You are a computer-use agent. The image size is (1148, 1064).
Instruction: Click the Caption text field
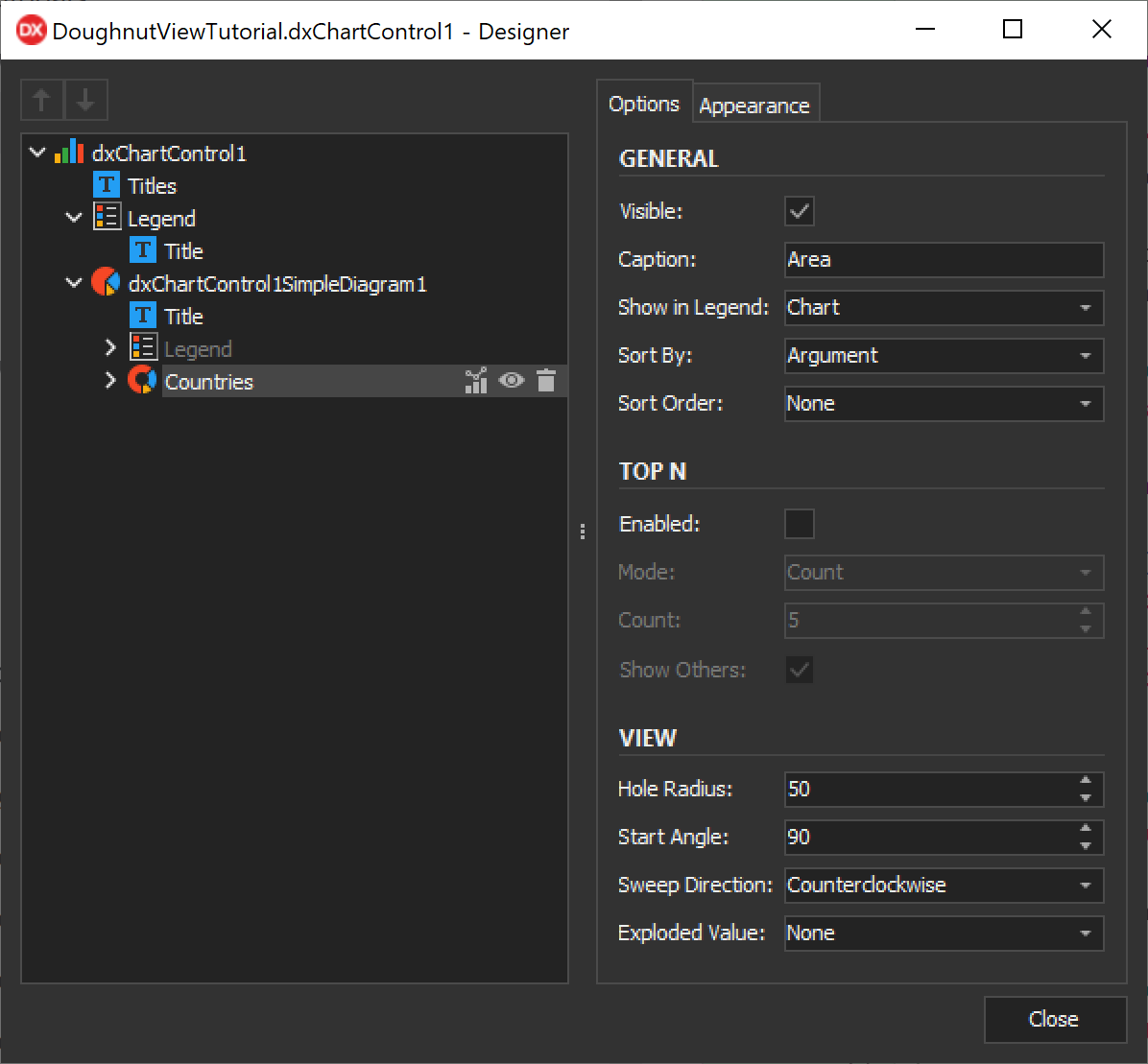943,260
